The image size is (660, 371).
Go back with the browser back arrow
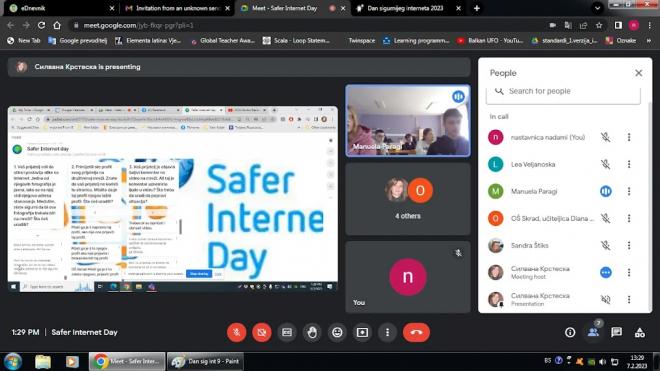pos(11,25)
